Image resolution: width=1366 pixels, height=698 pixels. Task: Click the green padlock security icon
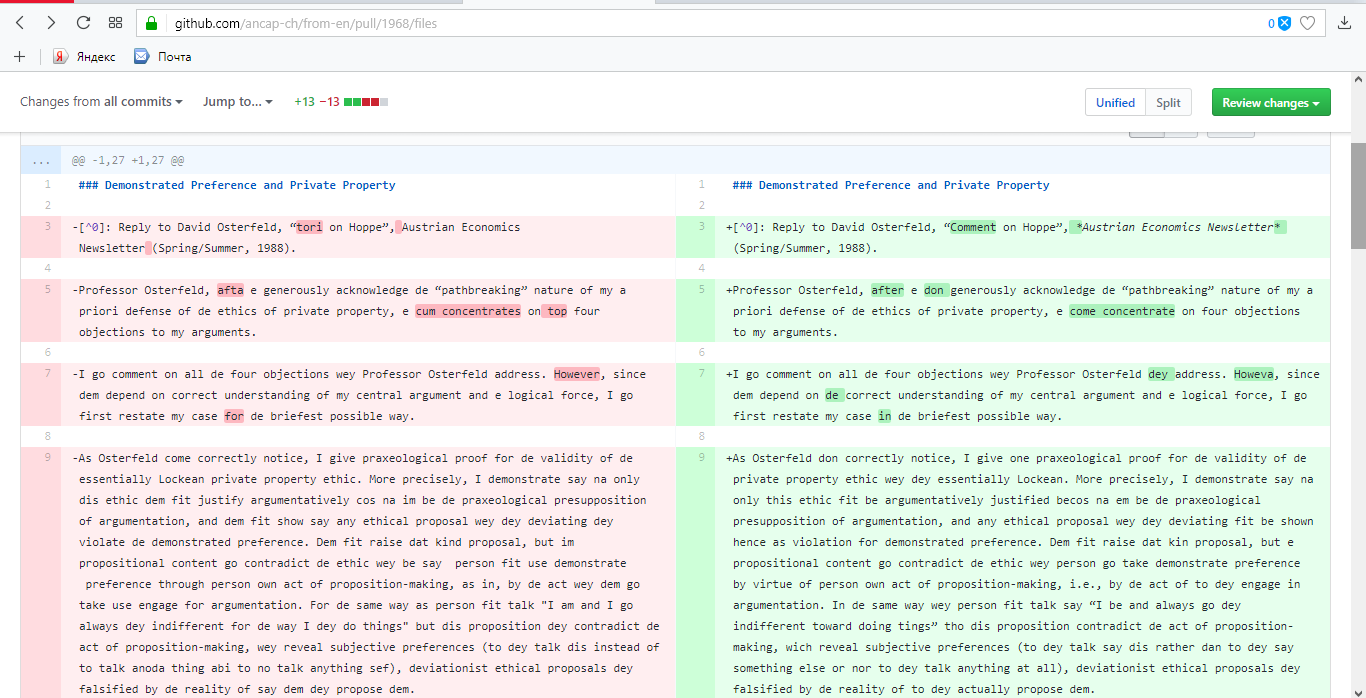click(151, 23)
